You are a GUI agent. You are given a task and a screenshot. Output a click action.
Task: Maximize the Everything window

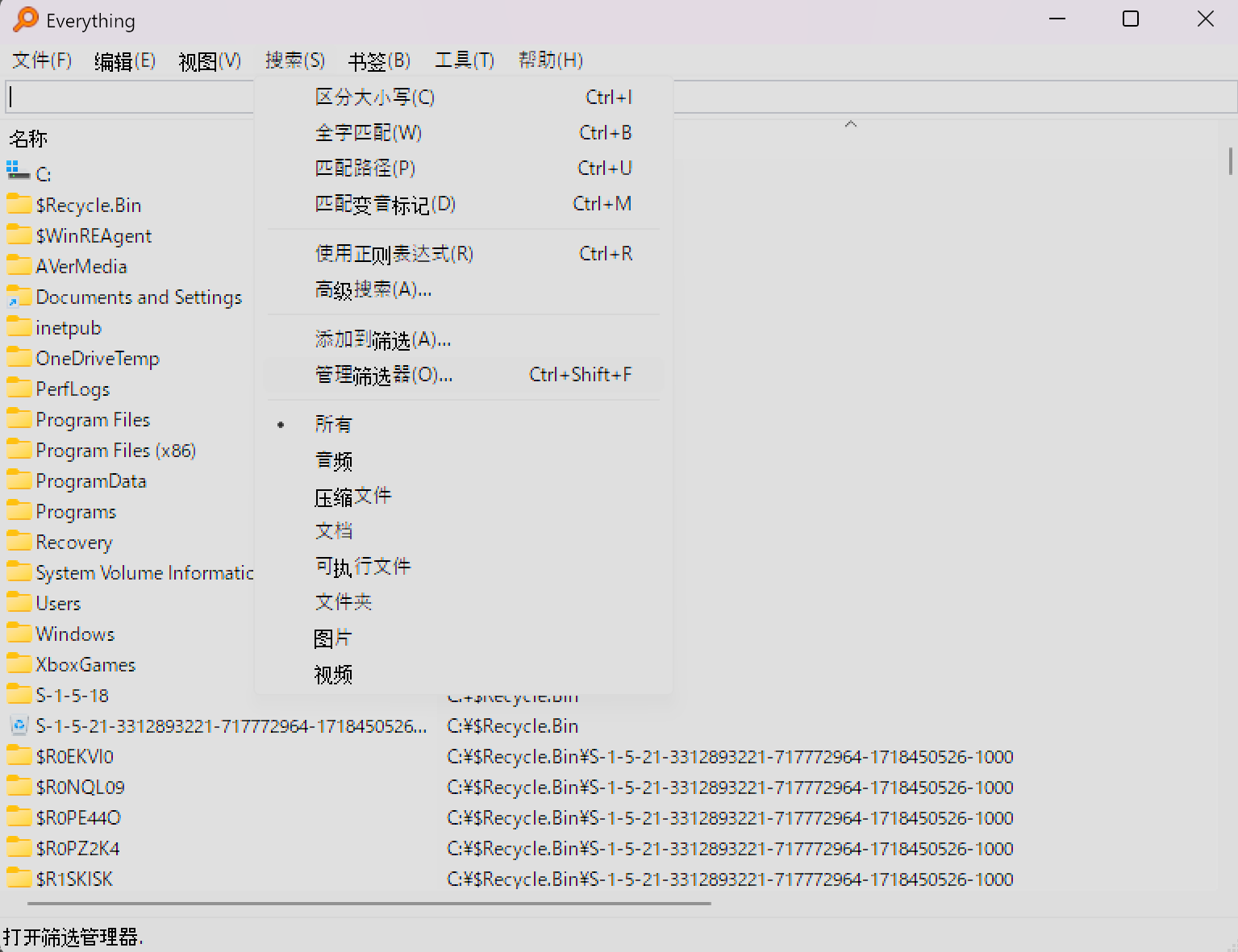tap(1131, 19)
